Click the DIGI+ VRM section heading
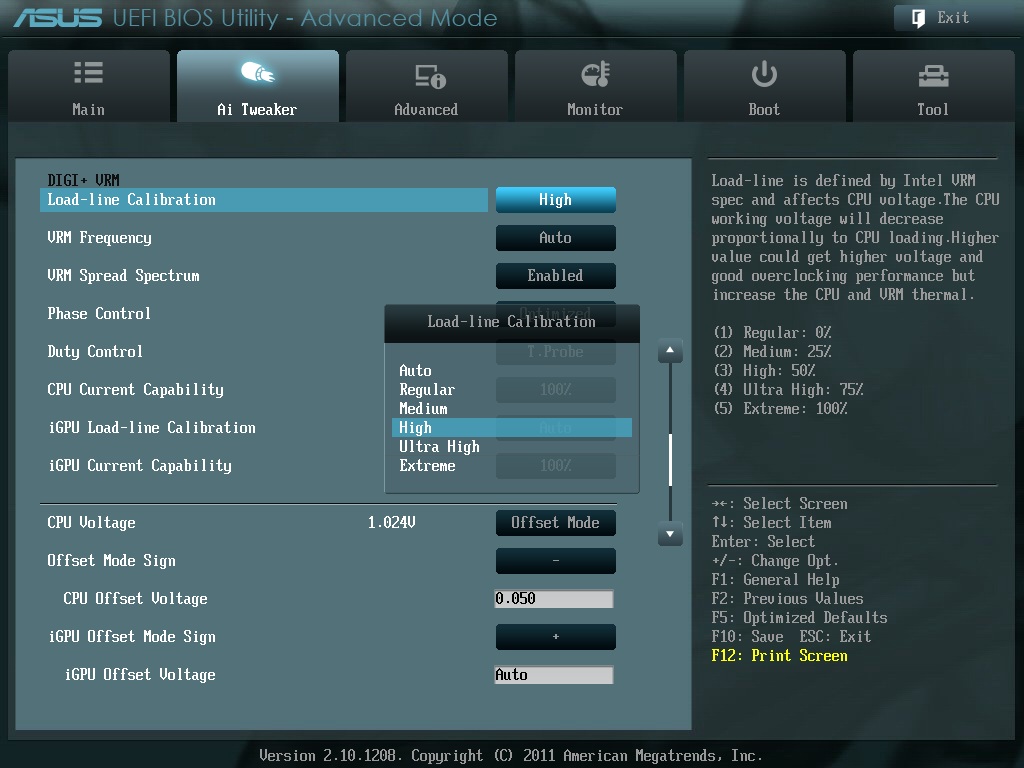 pyautogui.click(x=84, y=180)
